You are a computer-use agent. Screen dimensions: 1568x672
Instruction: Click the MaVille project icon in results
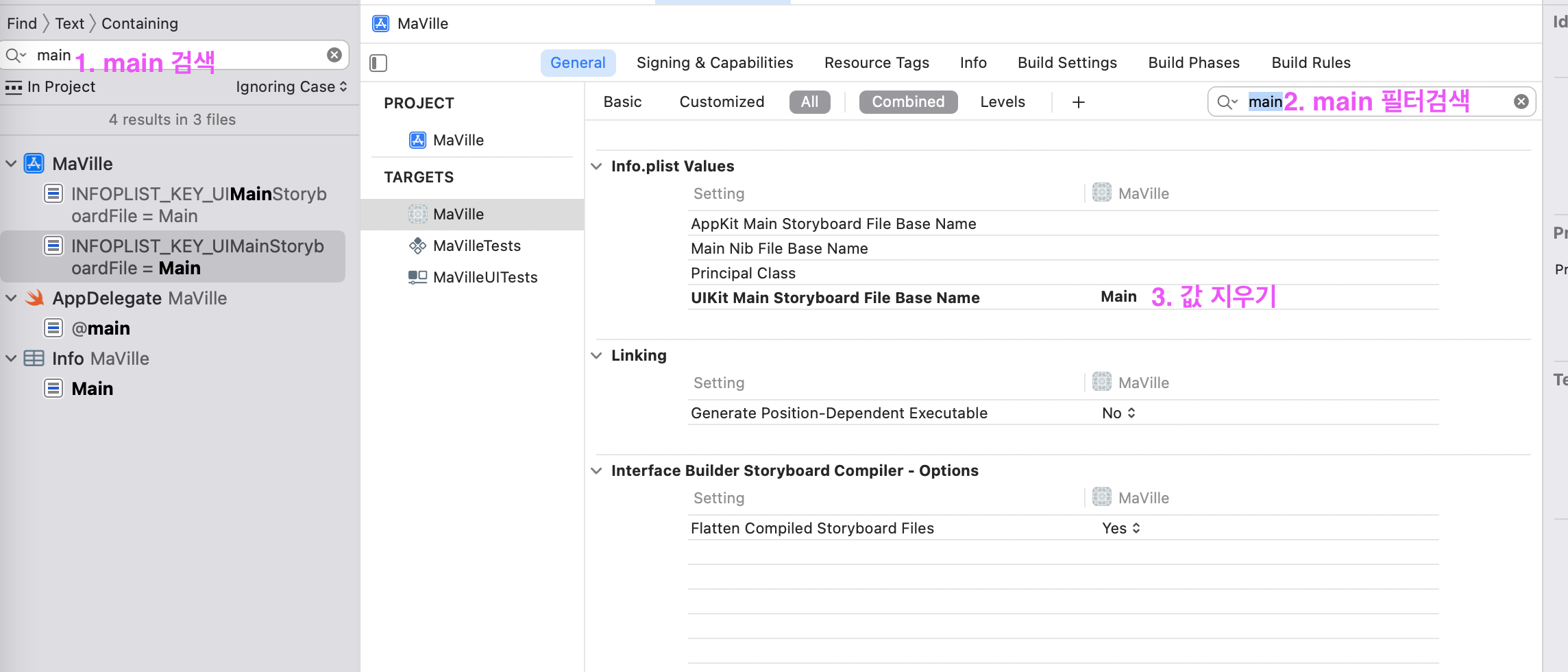pos(34,163)
